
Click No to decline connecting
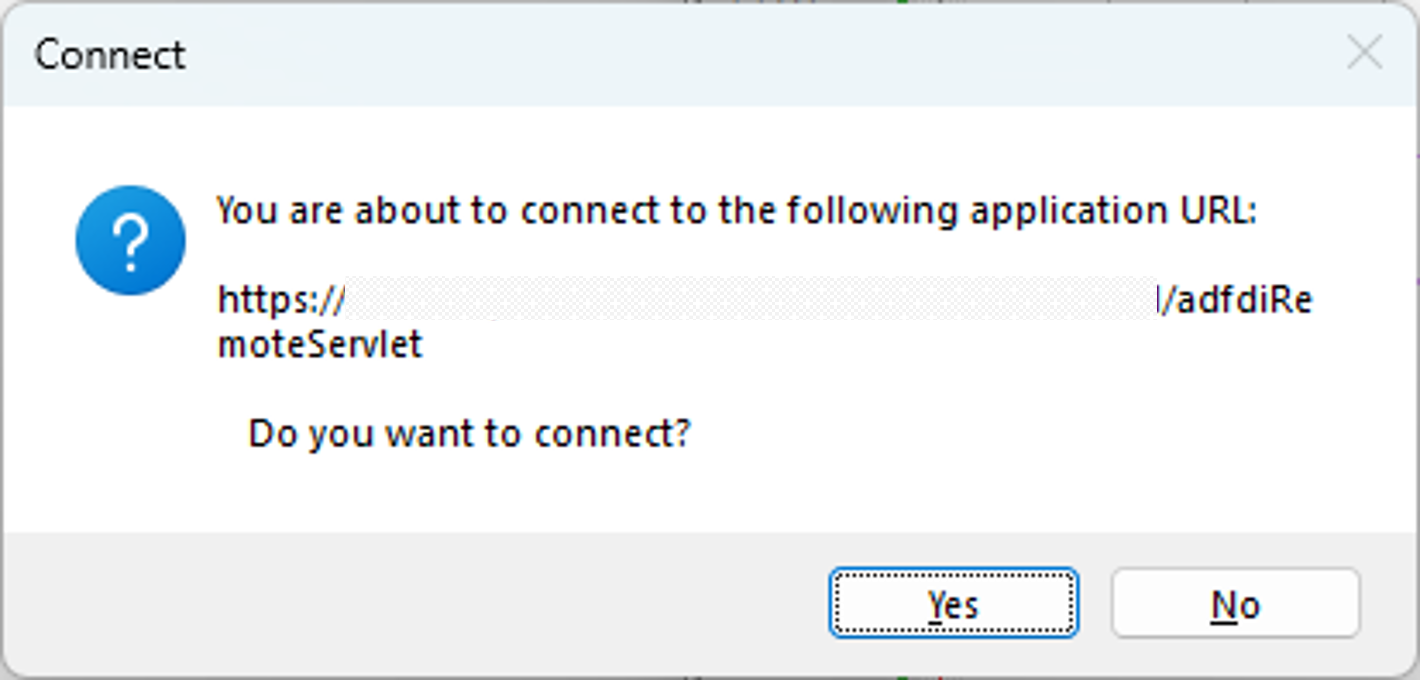(x=1236, y=602)
